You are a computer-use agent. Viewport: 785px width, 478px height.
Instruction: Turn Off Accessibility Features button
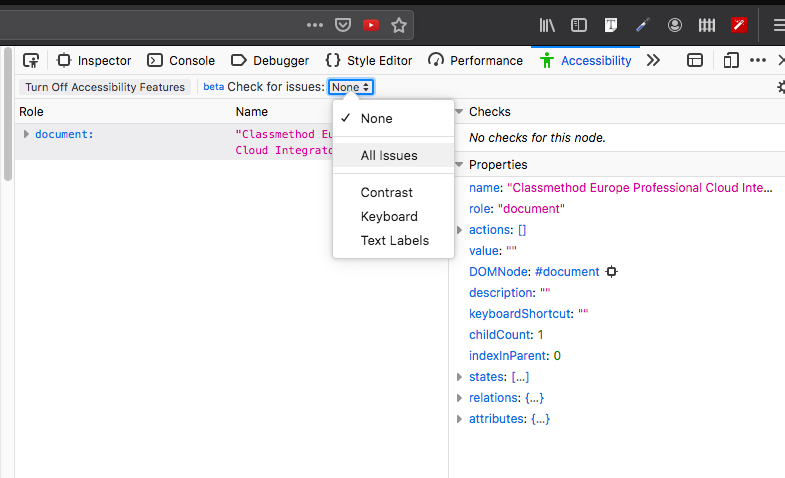(x=105, y=87)
